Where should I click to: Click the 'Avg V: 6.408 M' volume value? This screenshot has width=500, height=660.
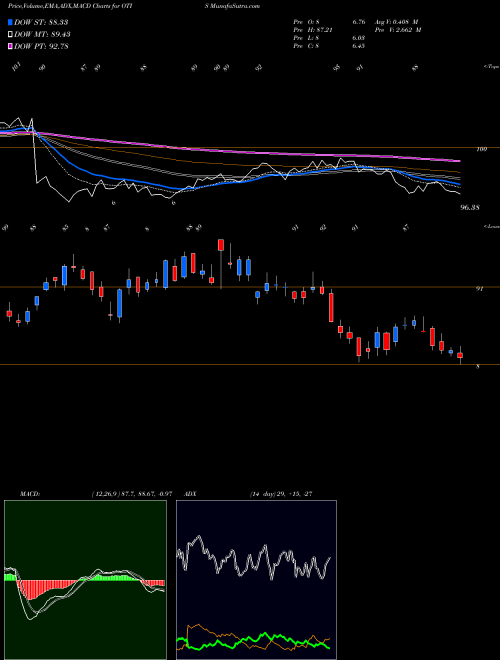point(394,22)
